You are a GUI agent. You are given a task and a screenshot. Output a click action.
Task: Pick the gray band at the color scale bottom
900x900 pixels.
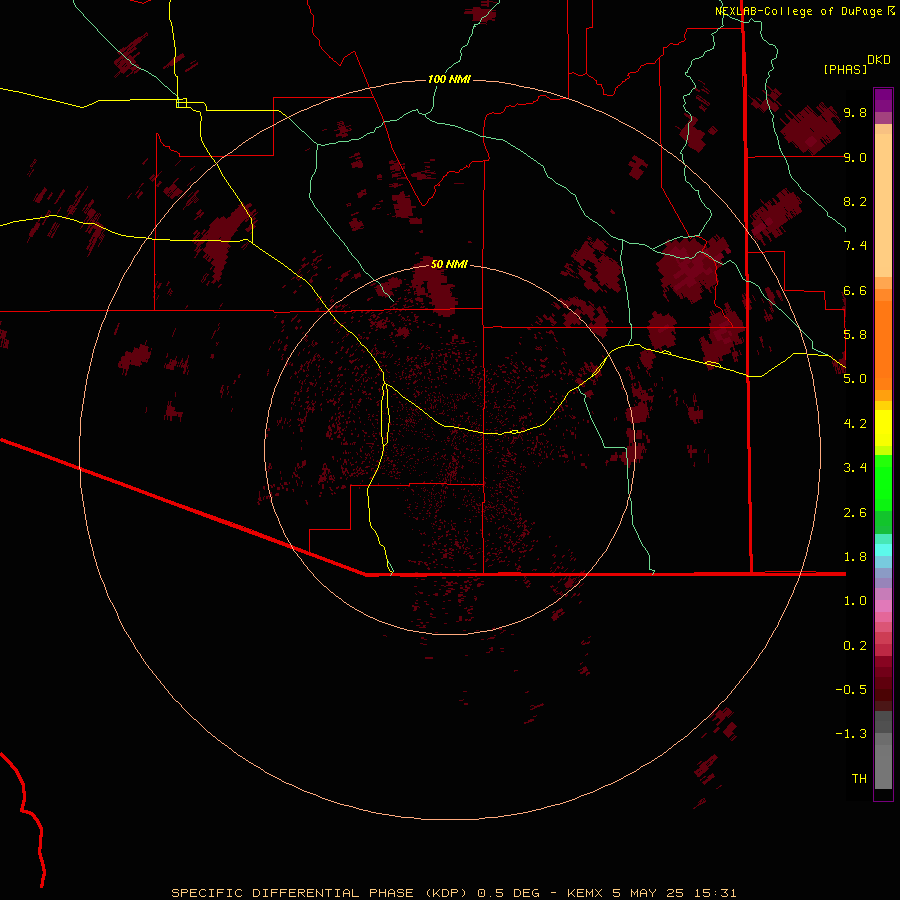click(883, 766)
